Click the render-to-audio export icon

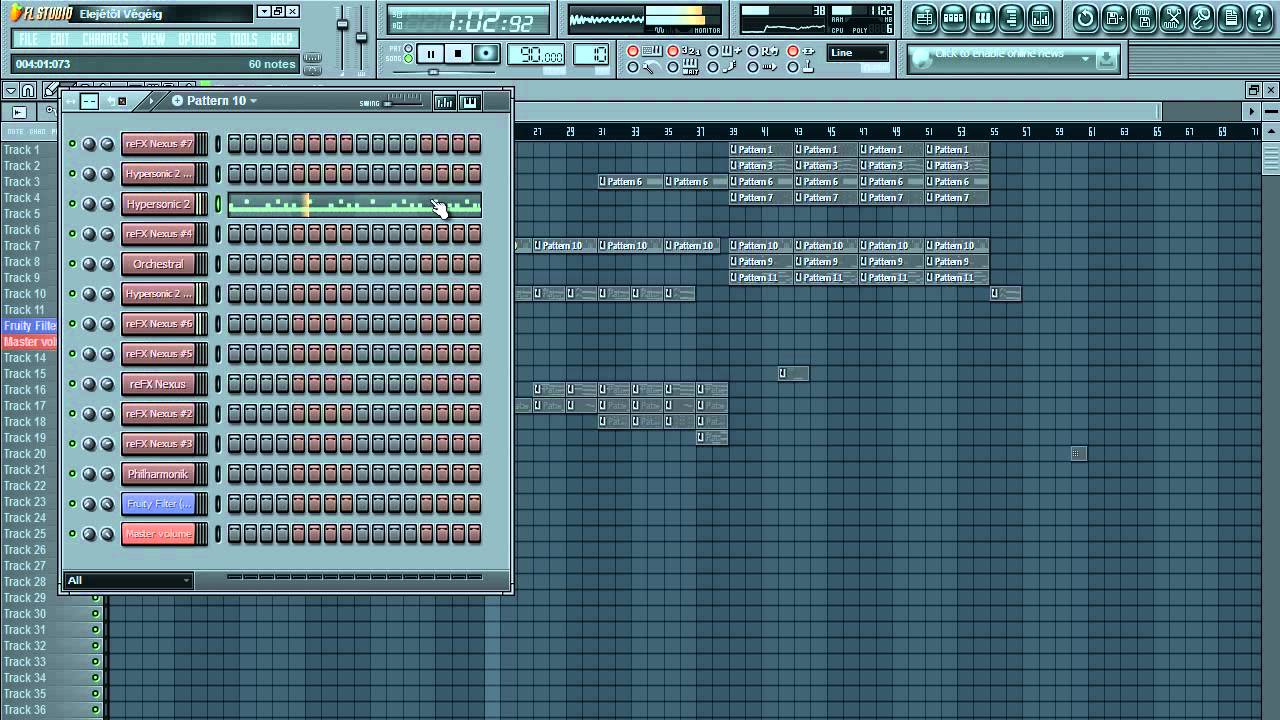click(x=1143, y=17)
